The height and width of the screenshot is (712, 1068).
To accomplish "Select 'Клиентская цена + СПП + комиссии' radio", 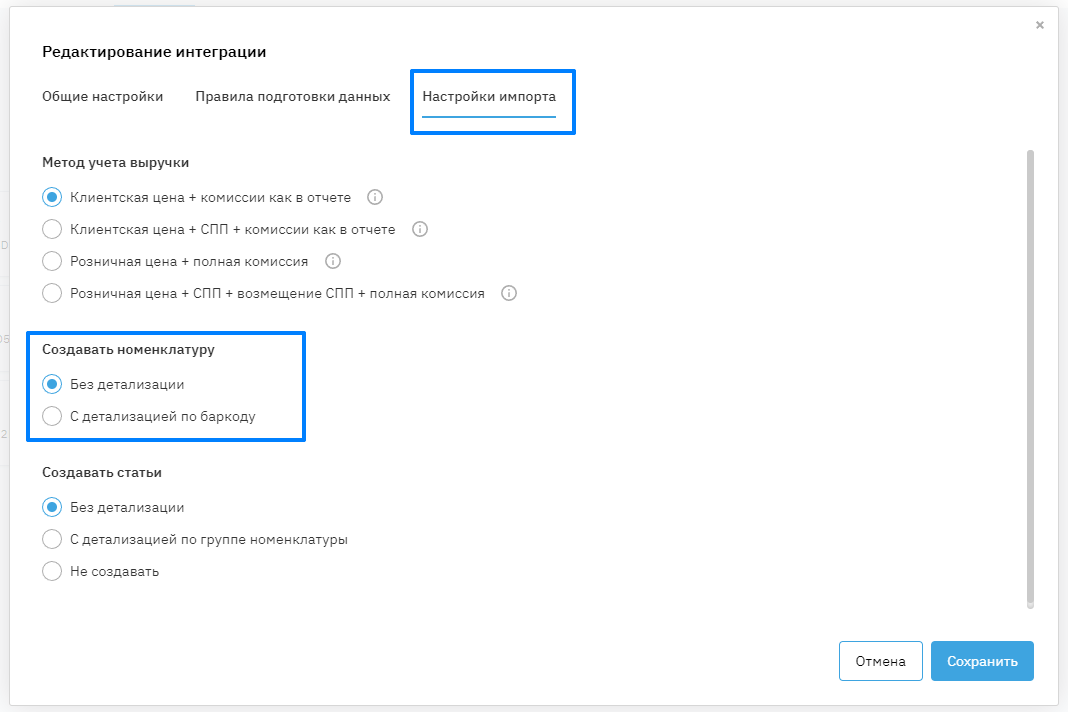I will [x=53, y=229].
